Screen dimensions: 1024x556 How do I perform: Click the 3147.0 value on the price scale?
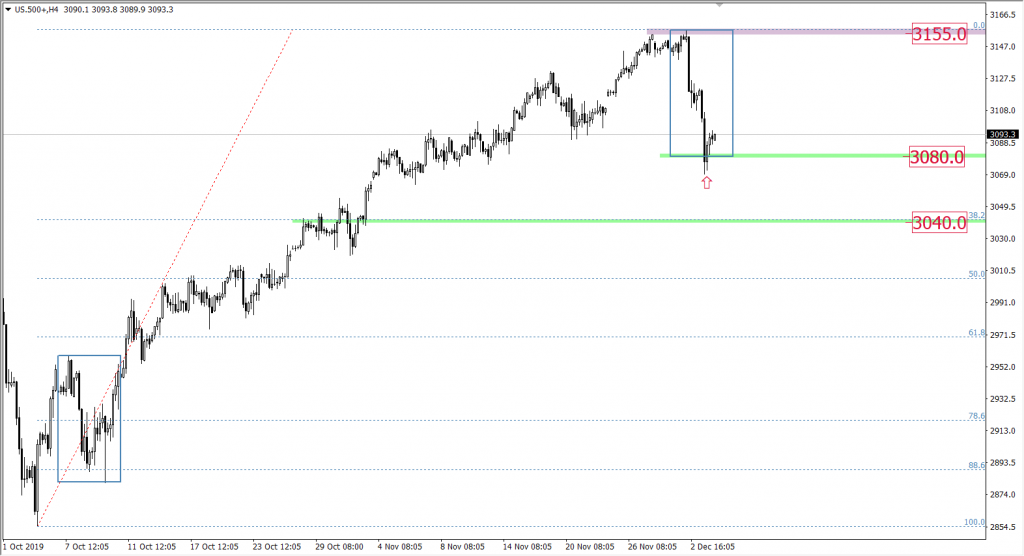point(1003,46)
